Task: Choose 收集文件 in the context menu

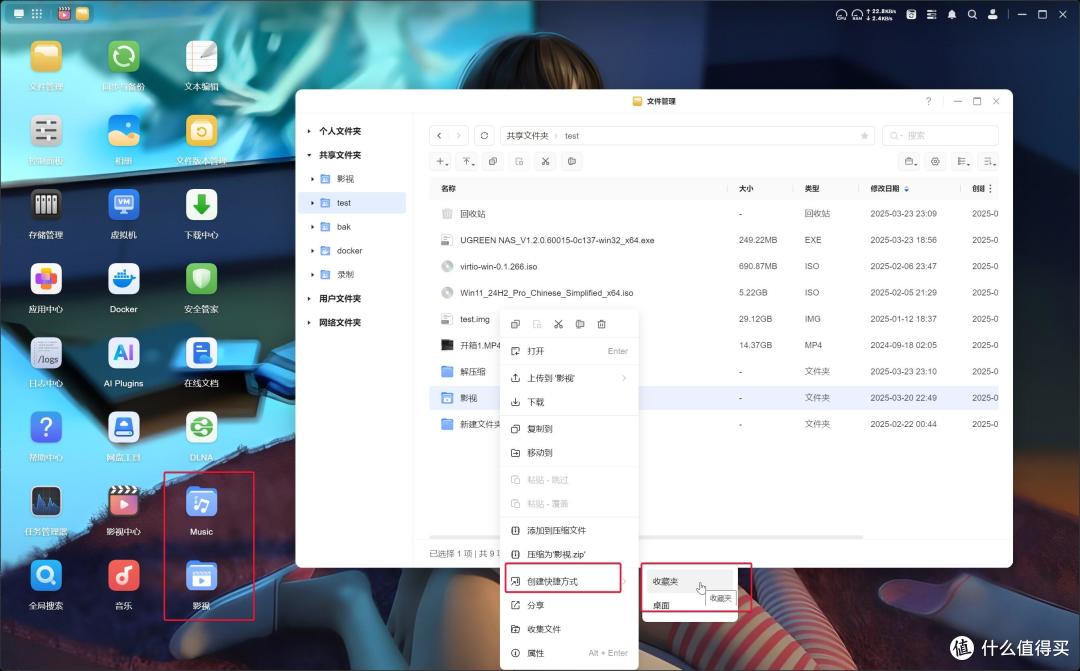Action: (x=569, y=629)
